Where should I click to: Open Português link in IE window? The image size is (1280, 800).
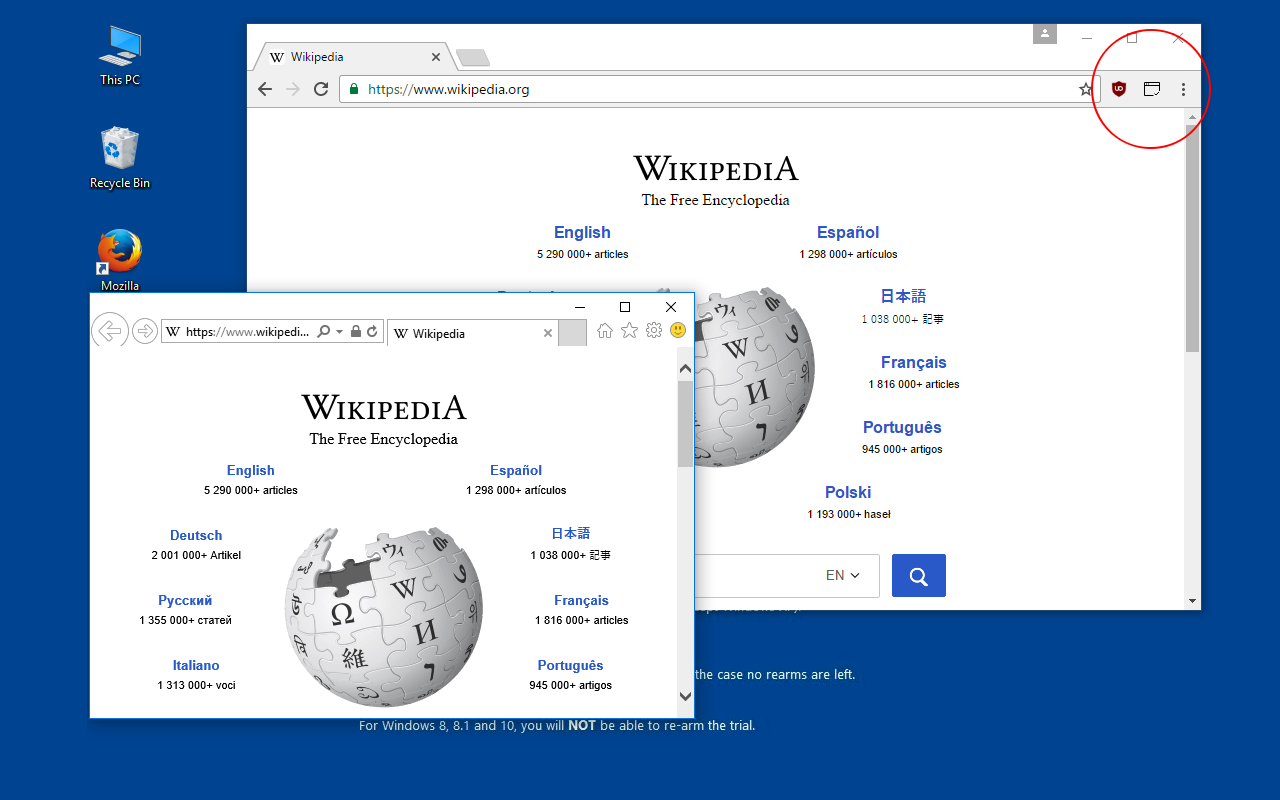coord(571,665)
